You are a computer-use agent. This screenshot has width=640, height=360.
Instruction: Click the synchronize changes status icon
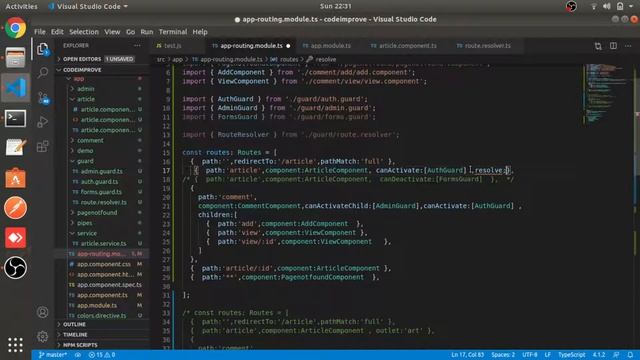(x=78, y=355)
